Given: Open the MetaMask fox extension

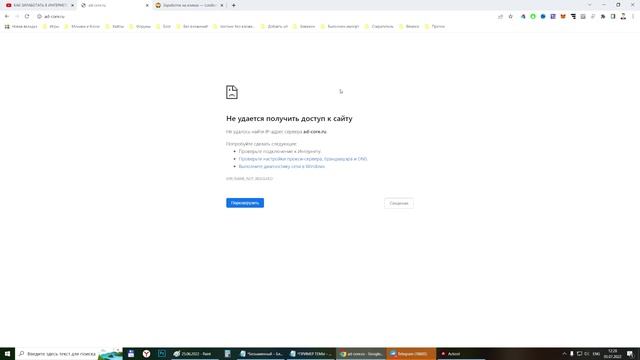Looking at the screenshot, I should (x=563, y=16).
